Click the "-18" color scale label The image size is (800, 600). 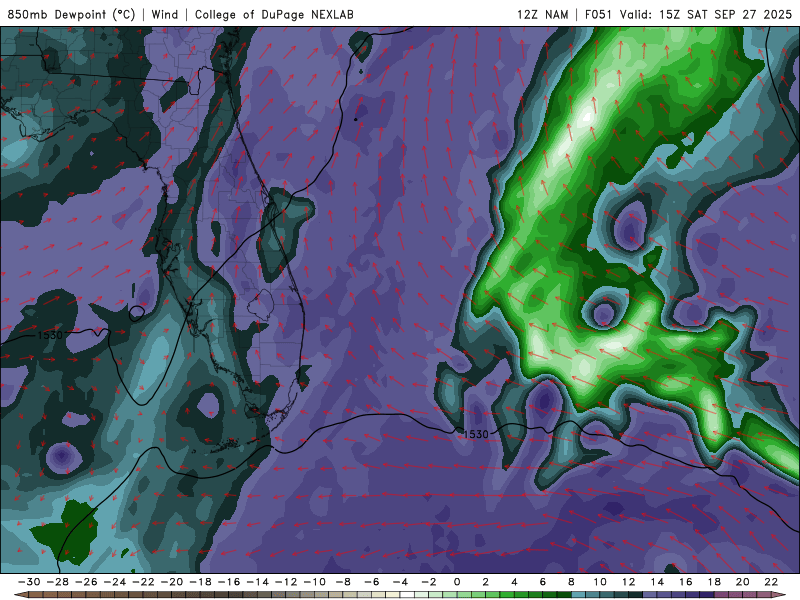click(200, 582)
